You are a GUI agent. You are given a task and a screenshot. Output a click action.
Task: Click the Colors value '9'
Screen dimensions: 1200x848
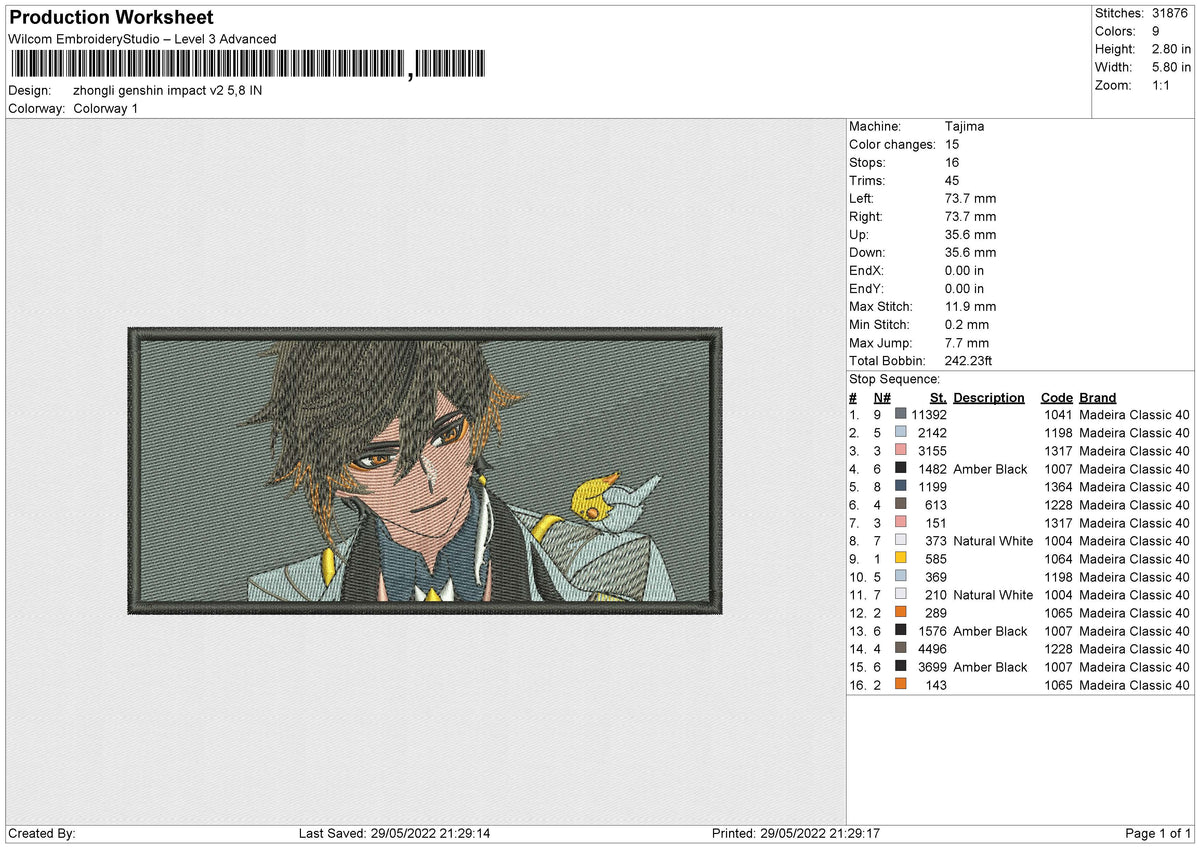[1156, 31]
